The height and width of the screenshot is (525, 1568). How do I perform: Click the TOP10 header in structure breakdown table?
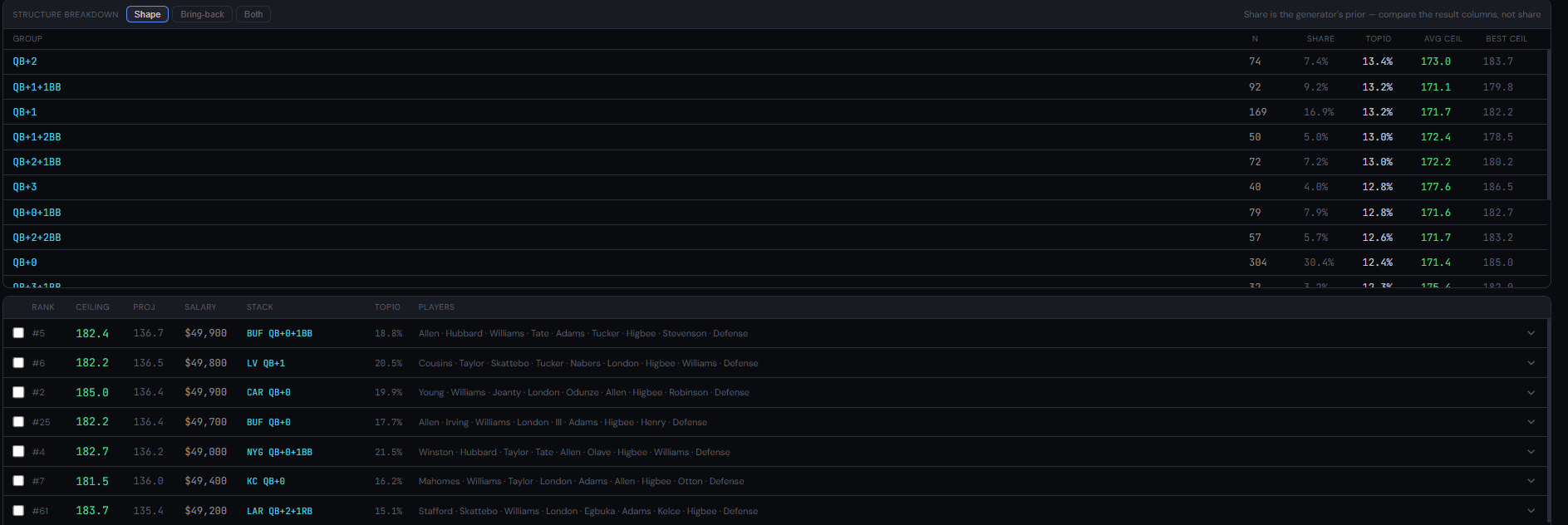pos(1378,39)
